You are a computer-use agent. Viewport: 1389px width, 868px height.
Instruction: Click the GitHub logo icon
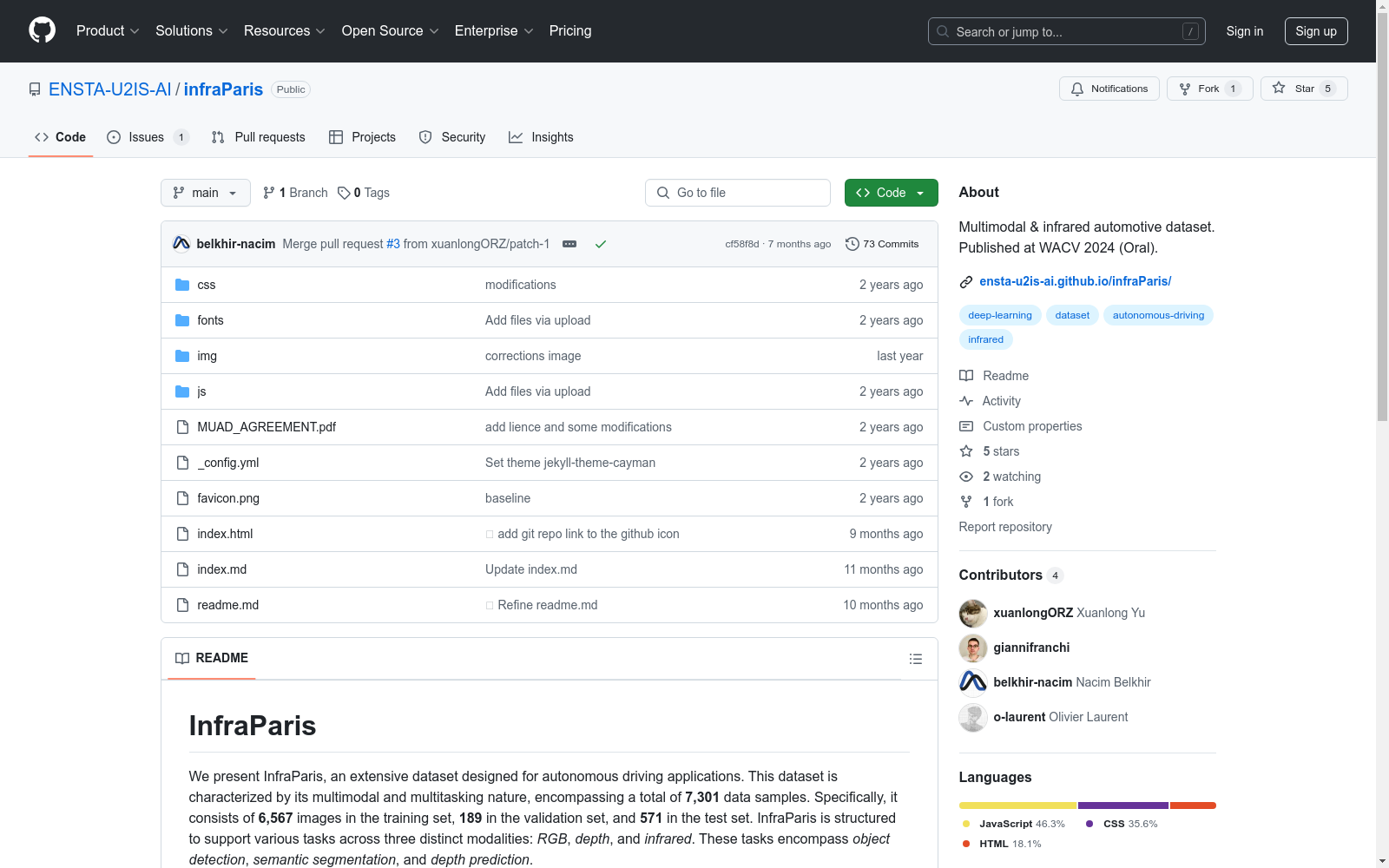point(42,30)
